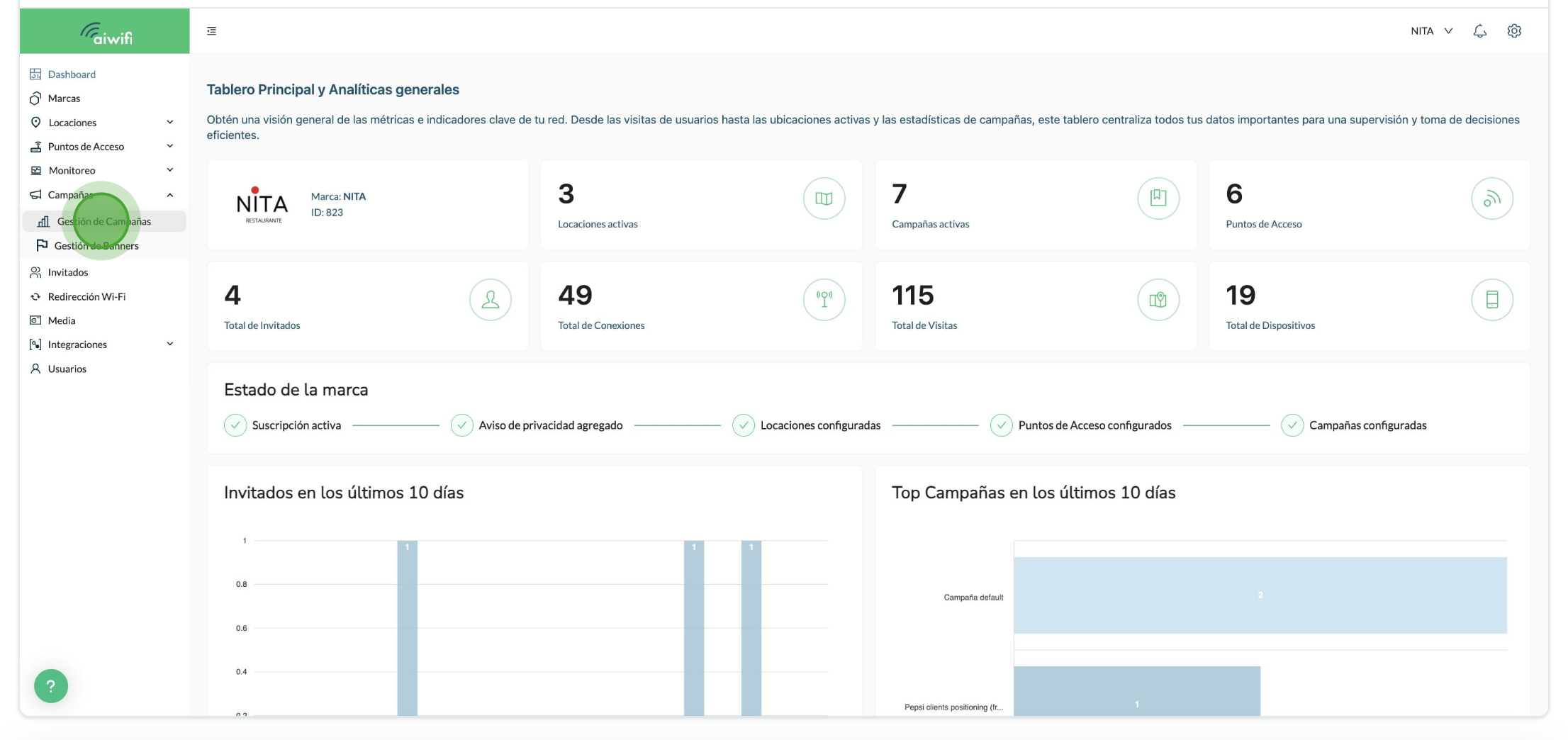This screenshot has width=1568, height=740.
Task: Click the Redirección Wi-Fi arrows icon
Action: tap(35, 296)
